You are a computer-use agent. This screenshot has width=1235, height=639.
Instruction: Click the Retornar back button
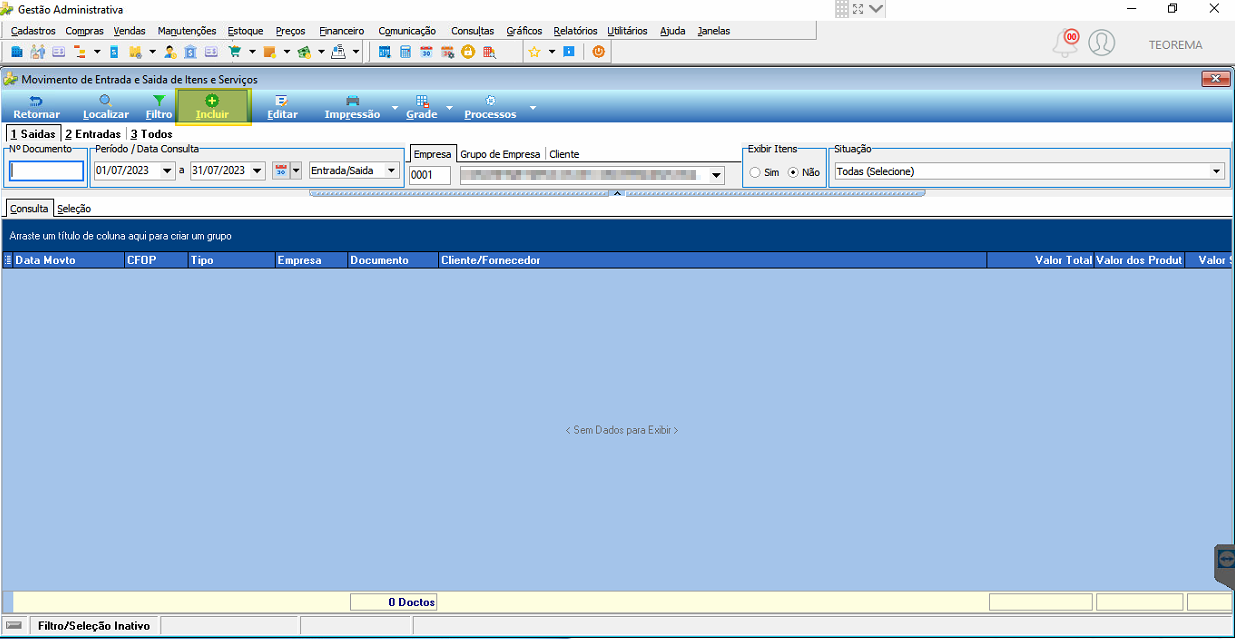[36, 107]
